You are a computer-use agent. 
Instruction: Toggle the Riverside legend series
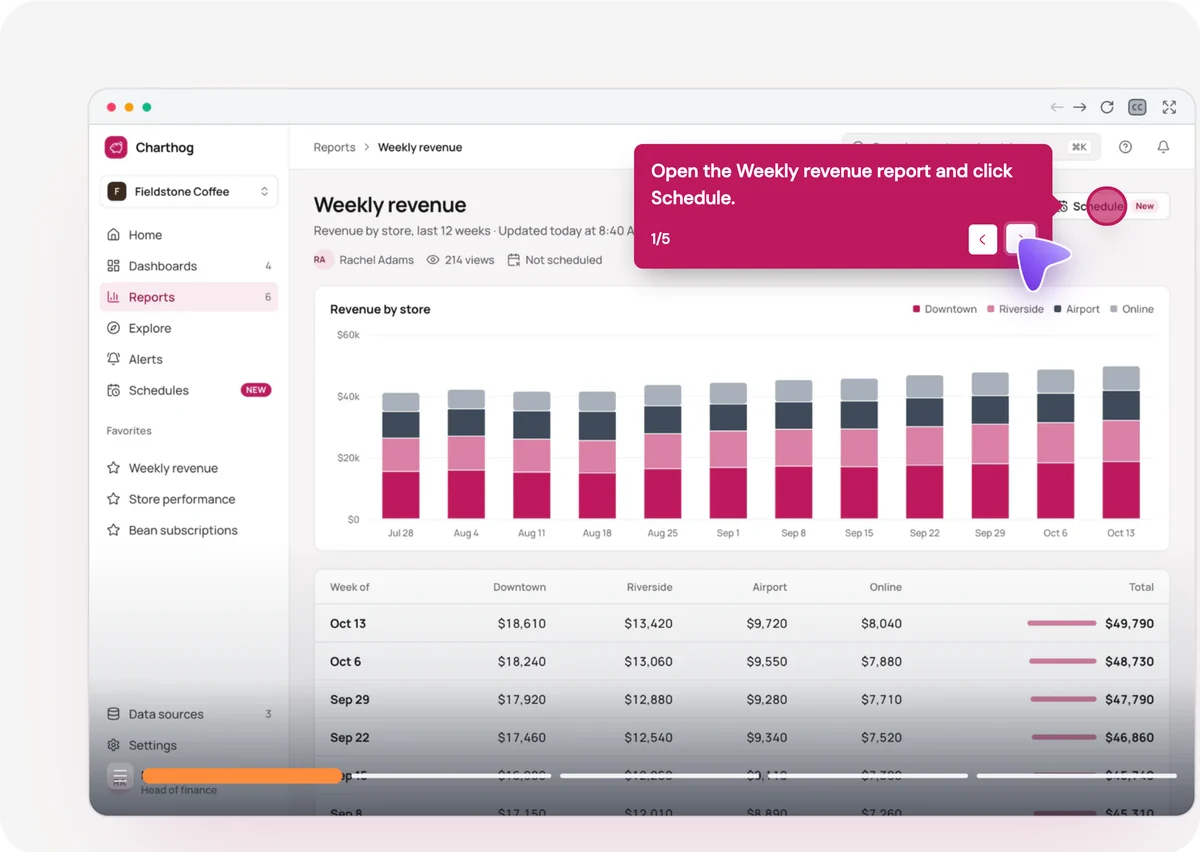pyautogui.click(x=1016, y=309)
